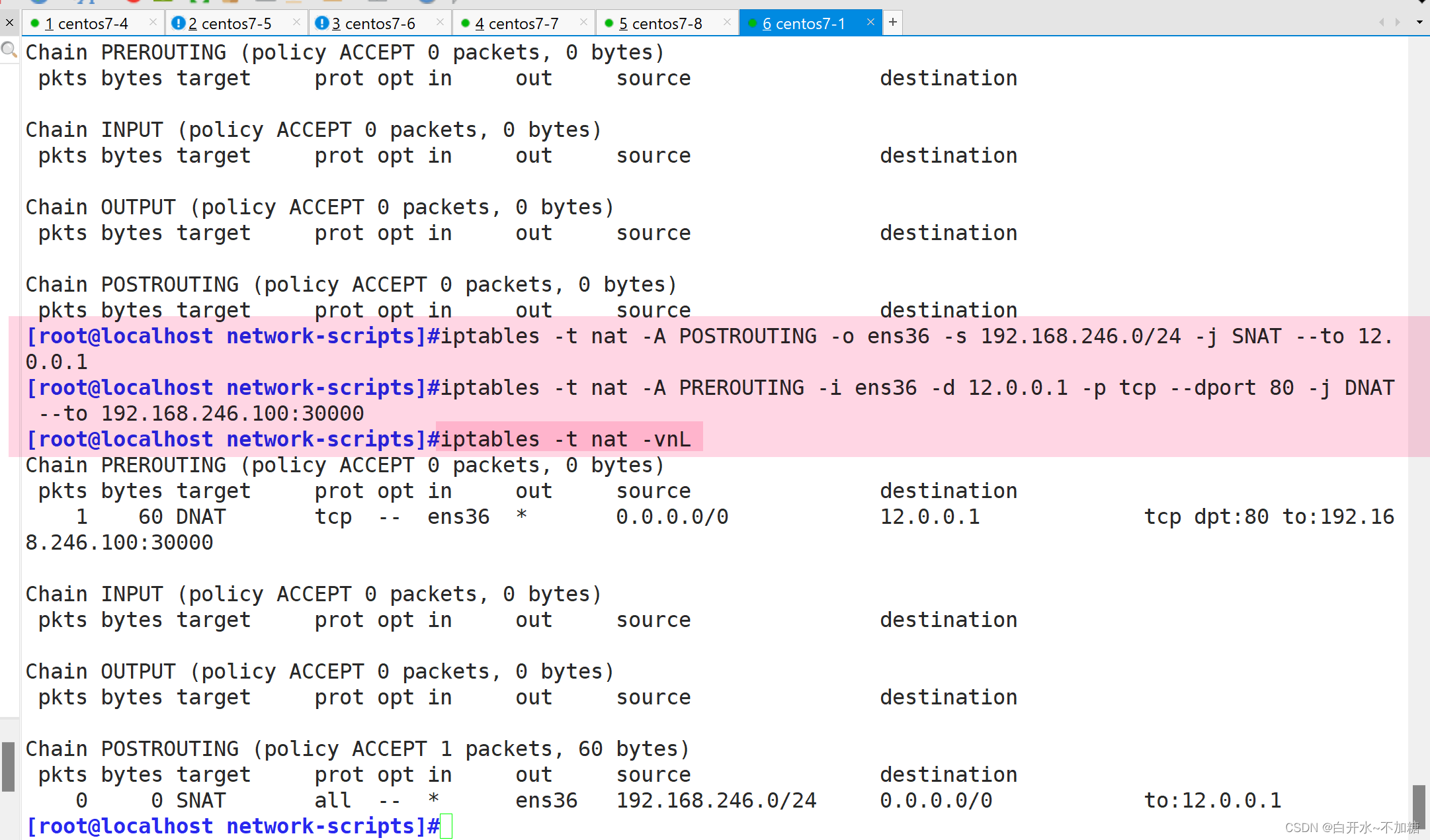1430x840 pixels.
Task: Close the active centos7-1 tab
Action: click(870, 22)
